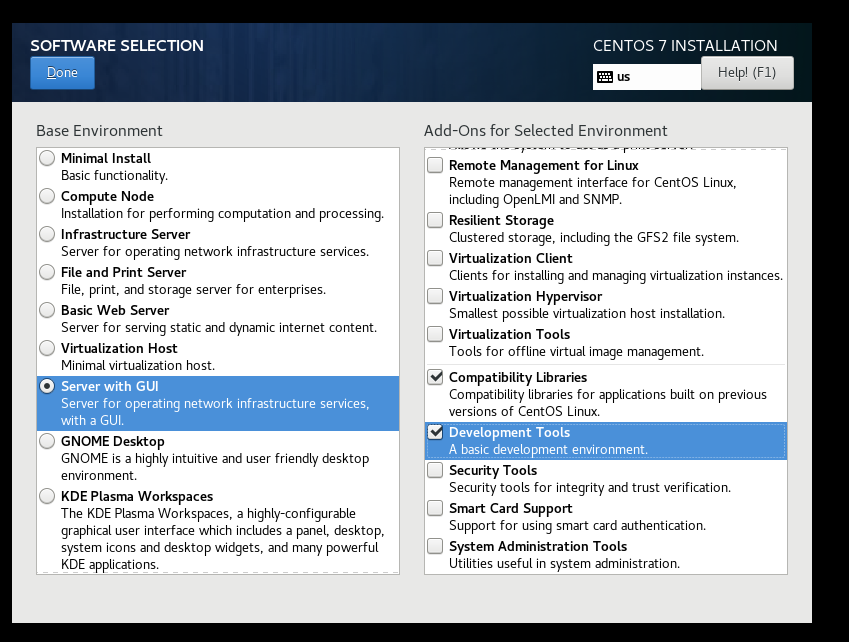Image resolution: width=849 pixels, height=642 pixels.
Task: Click 'File, print, and storage server for enterprises.'
Action: [x=193, y=290]
